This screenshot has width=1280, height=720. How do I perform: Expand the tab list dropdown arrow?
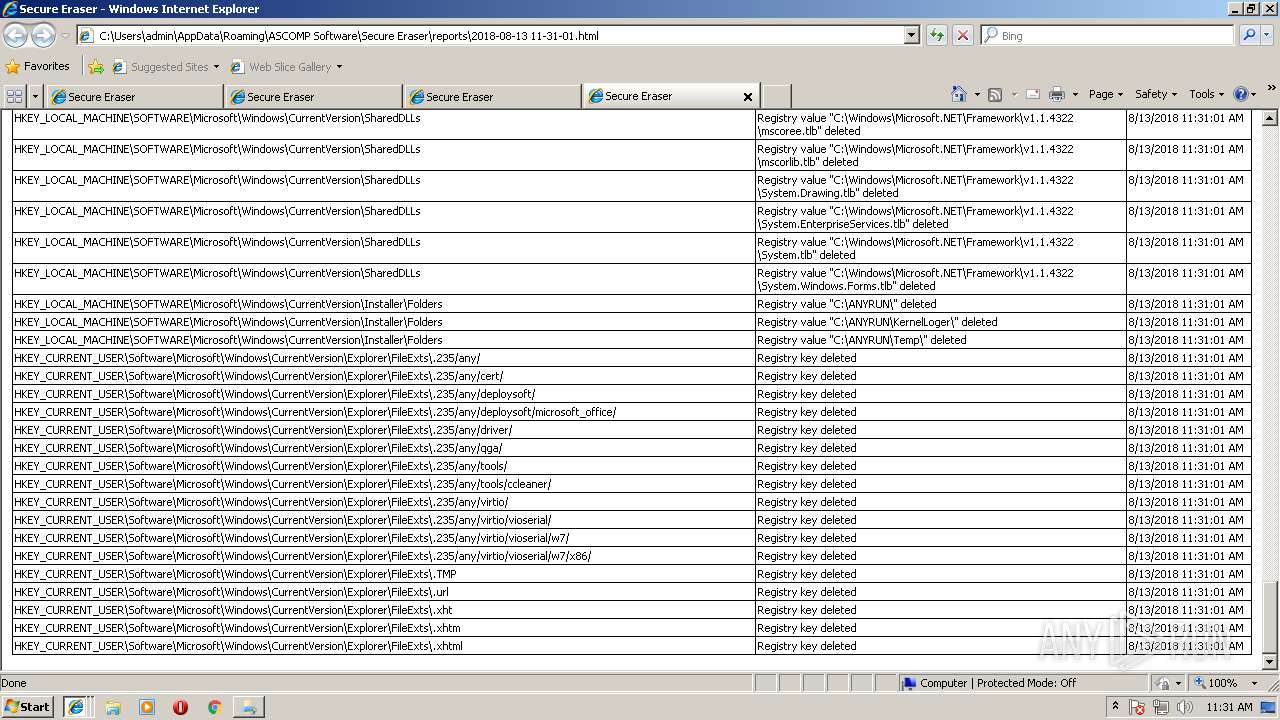point(36,96)
